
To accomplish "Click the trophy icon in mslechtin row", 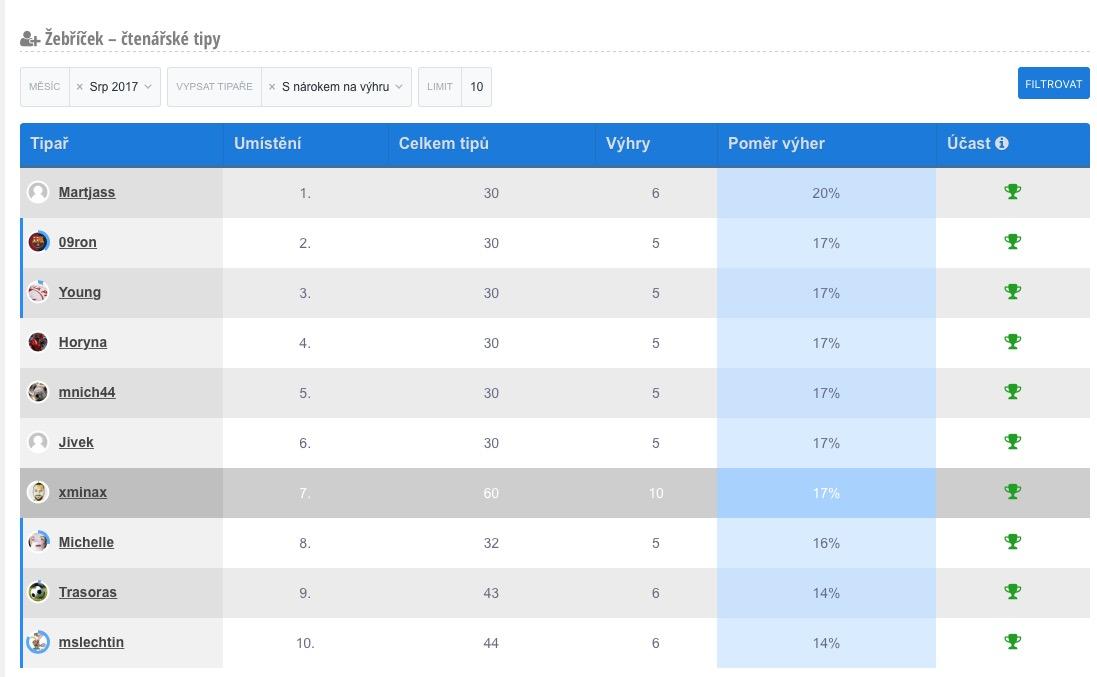I will (1012, 642).
